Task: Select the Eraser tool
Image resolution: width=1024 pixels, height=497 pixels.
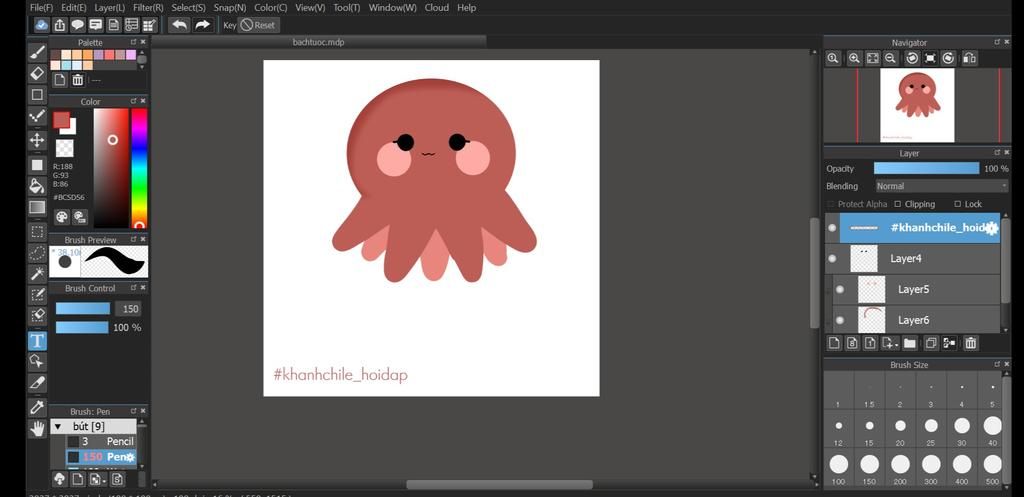Action: point(37,73)
